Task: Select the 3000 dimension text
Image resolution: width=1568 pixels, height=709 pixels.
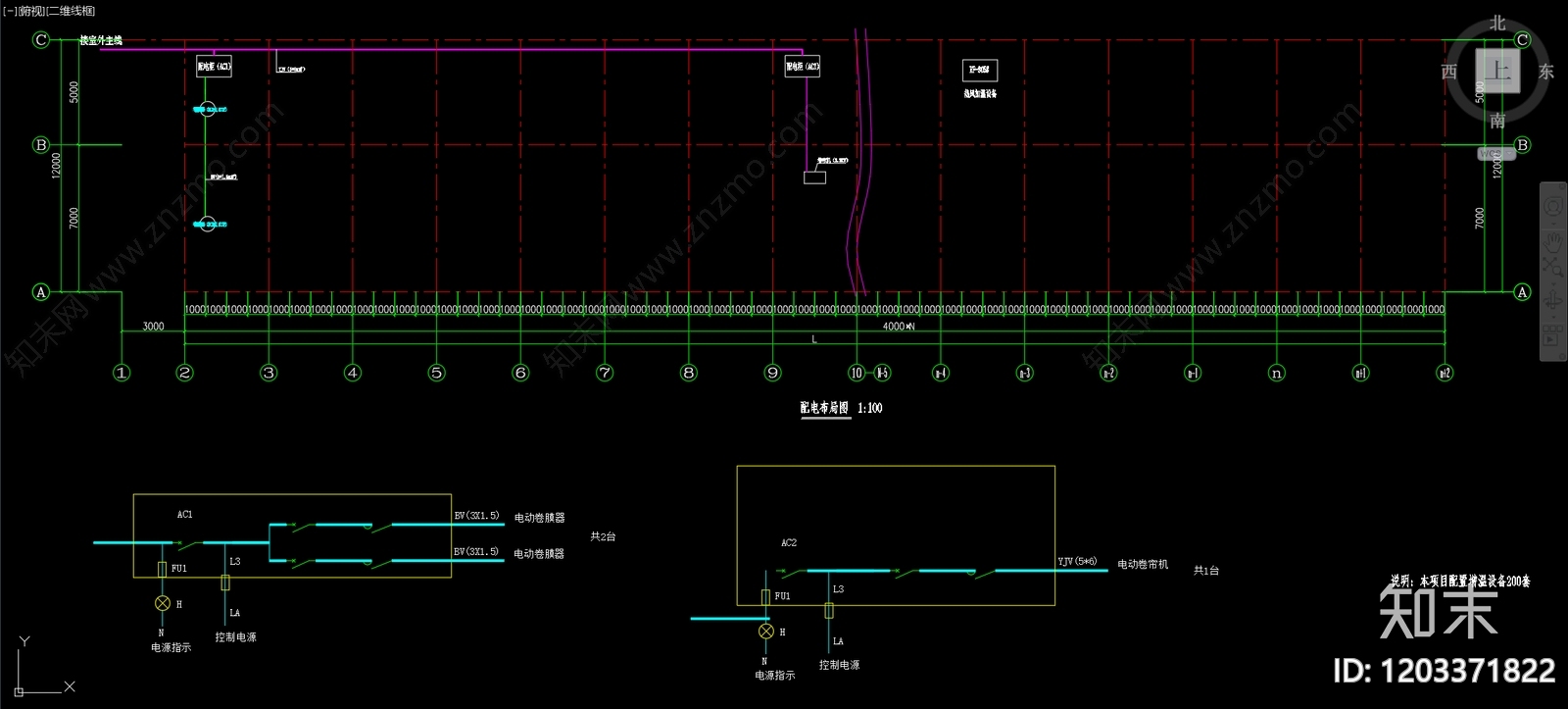Action: click(x=153, y=327)
